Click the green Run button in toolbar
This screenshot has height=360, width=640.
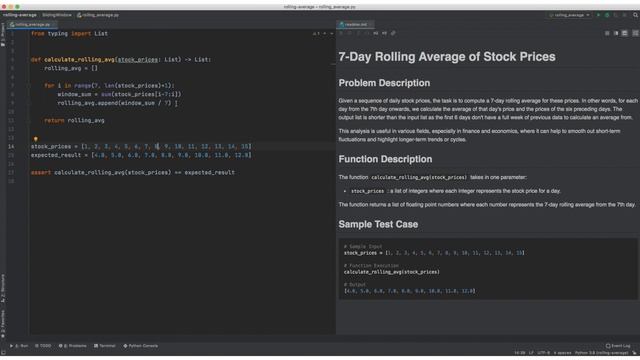coord(598,15)
